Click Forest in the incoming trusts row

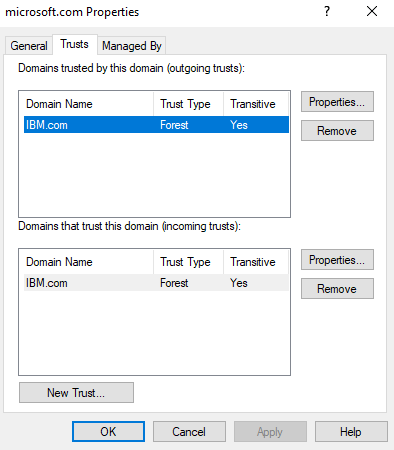(x=174, y=283)
